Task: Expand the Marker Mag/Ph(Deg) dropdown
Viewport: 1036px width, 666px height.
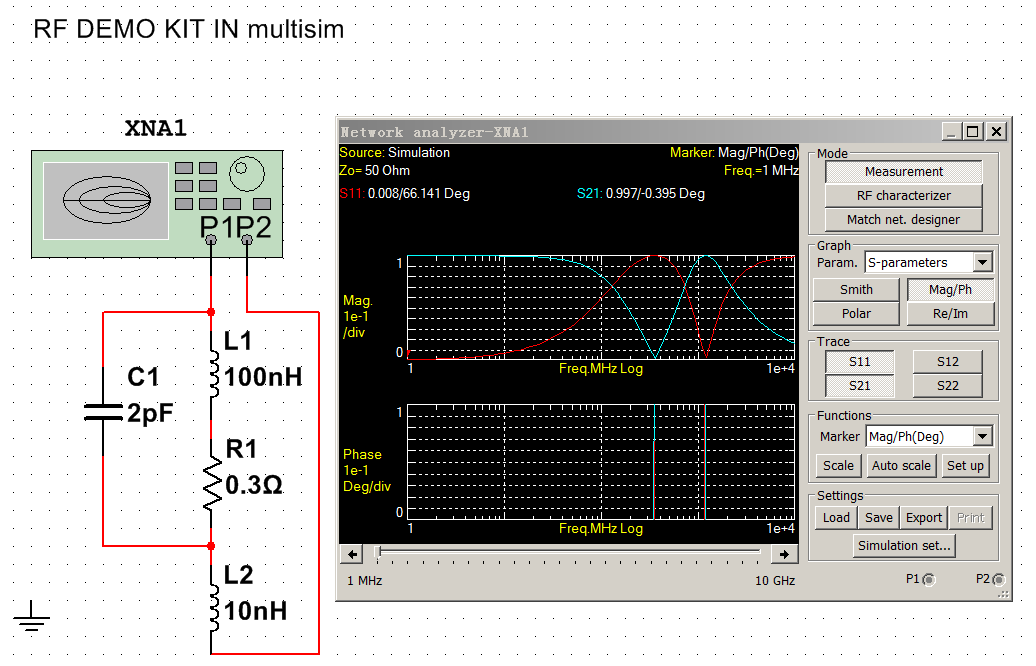Action: coord(982,436)
